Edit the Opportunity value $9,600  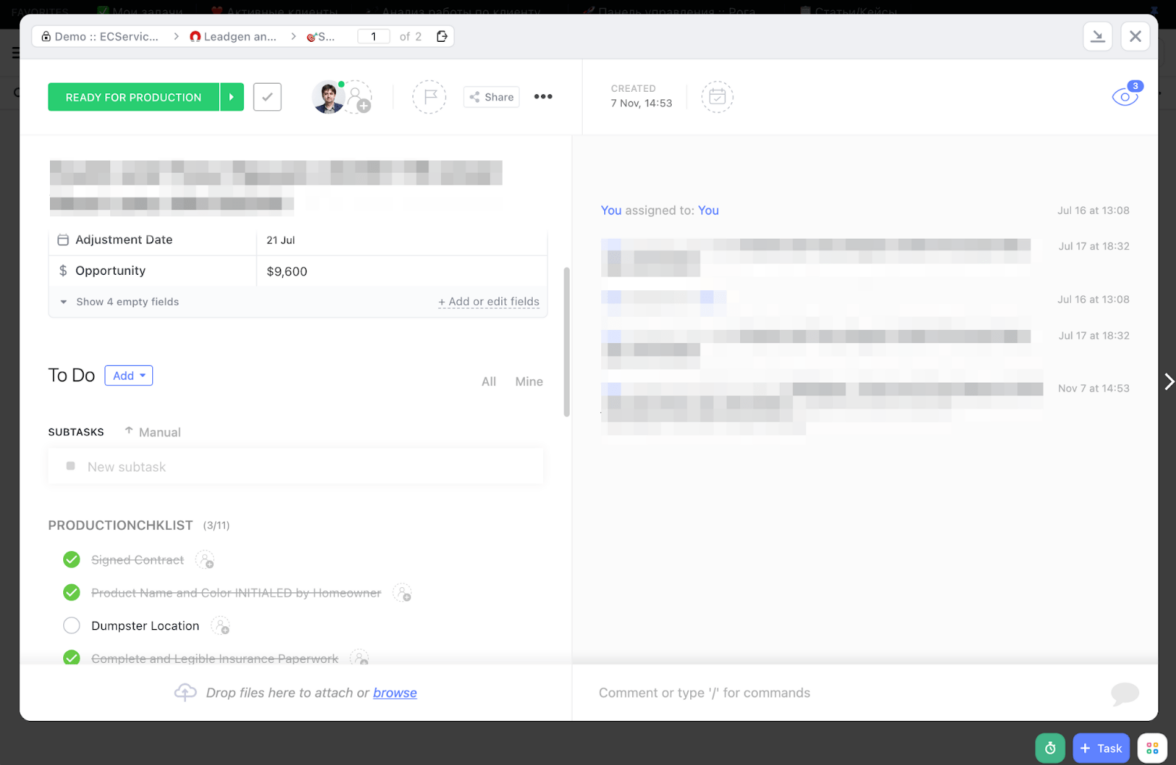(x=286, y=272)
